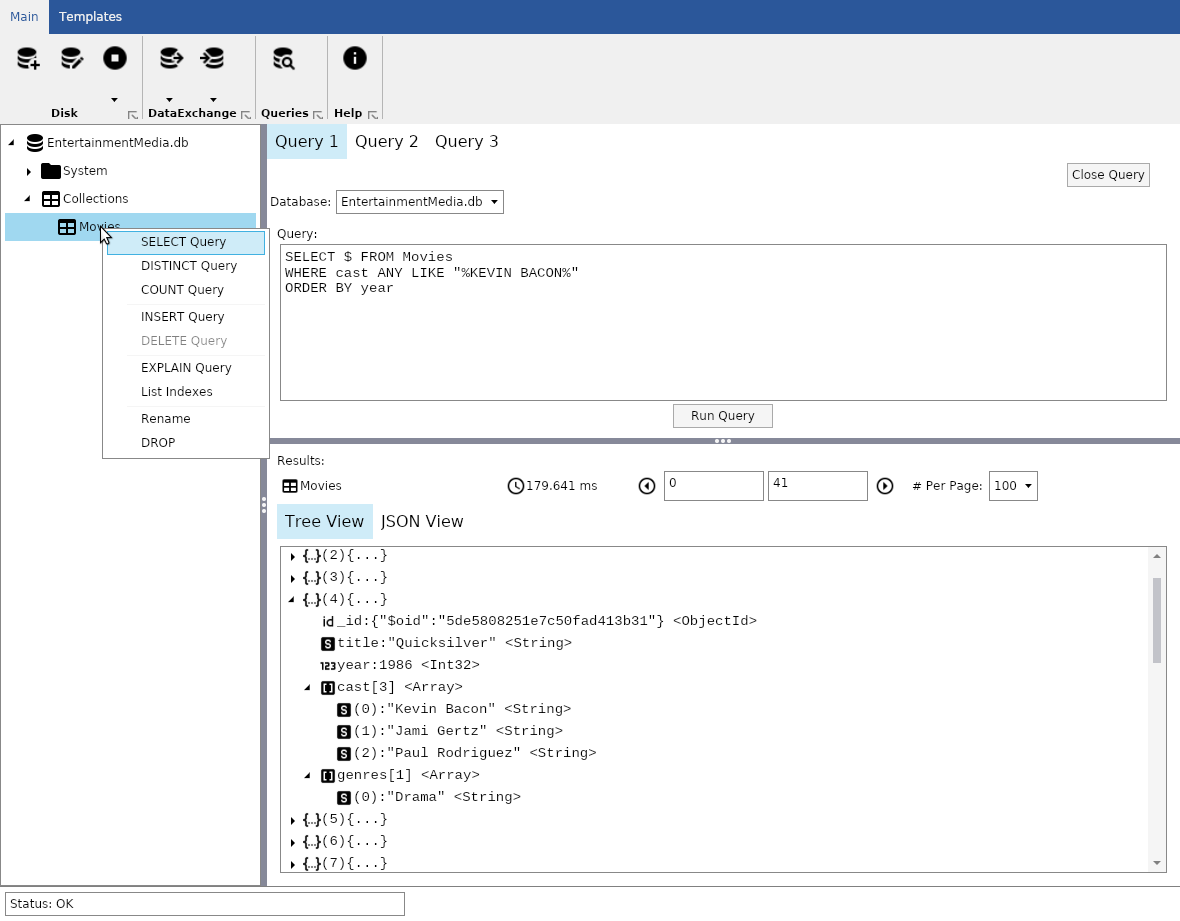Change the # Per Page value

point(1013,485)
